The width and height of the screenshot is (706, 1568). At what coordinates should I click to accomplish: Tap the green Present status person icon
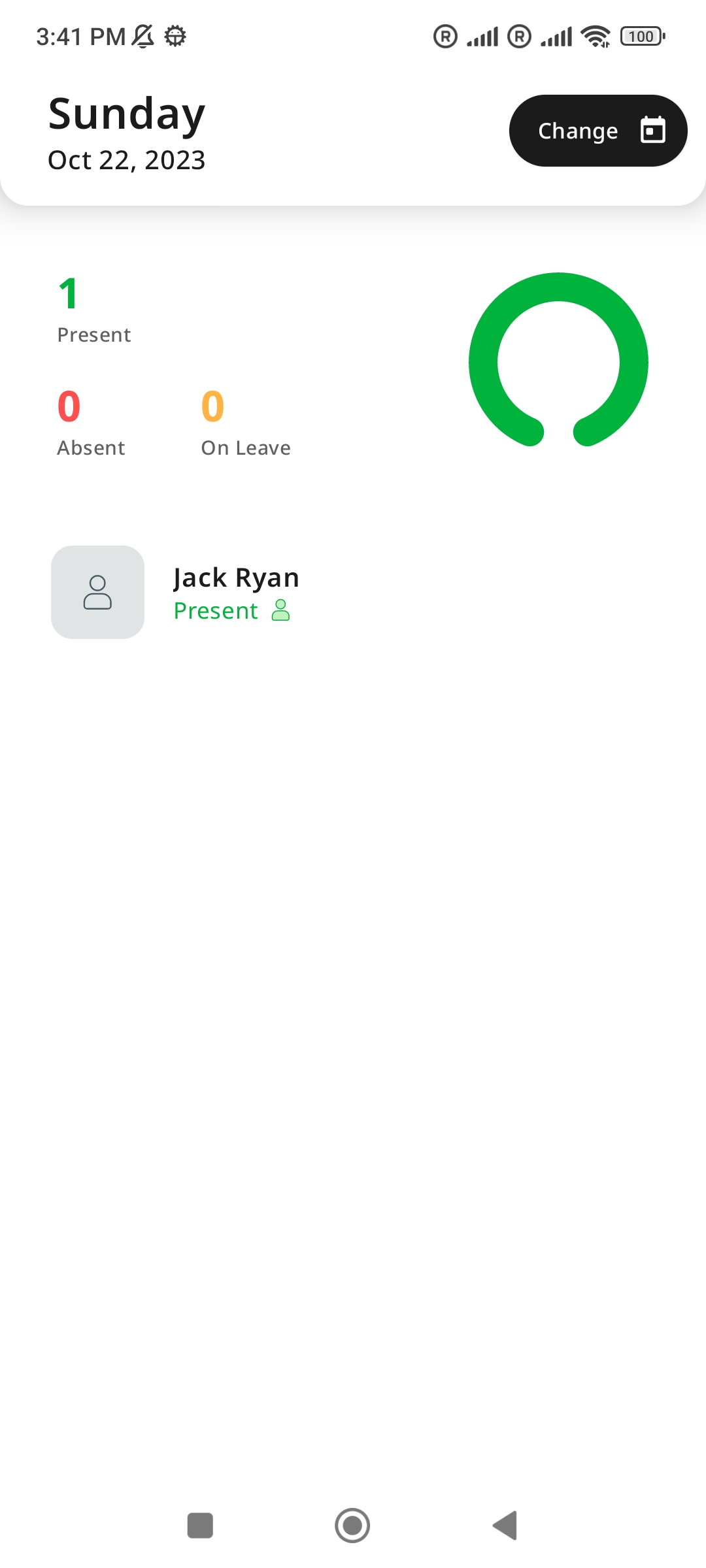(280, 610)
